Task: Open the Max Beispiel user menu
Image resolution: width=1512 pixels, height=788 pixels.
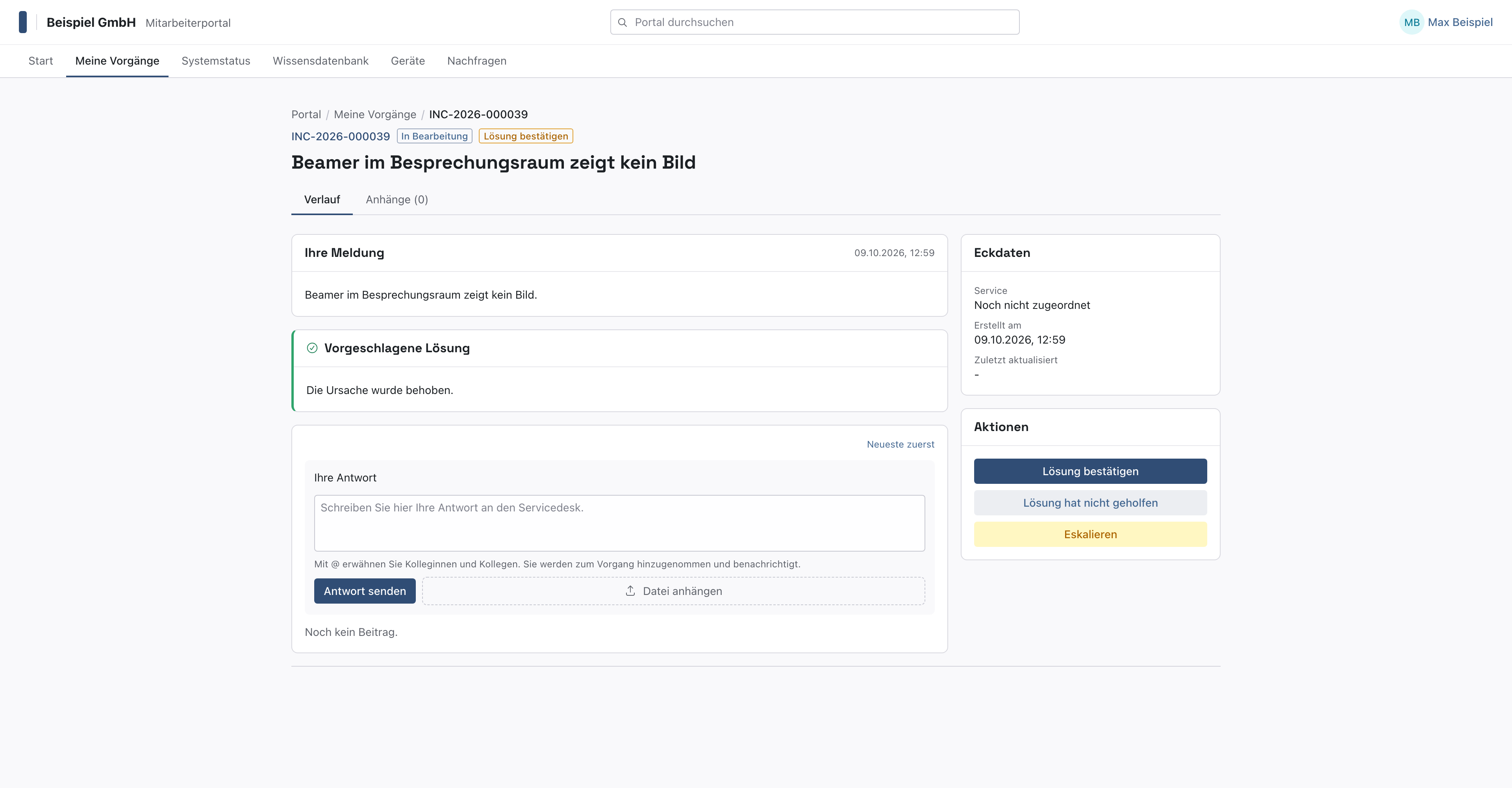Action: click(1460, 22)
